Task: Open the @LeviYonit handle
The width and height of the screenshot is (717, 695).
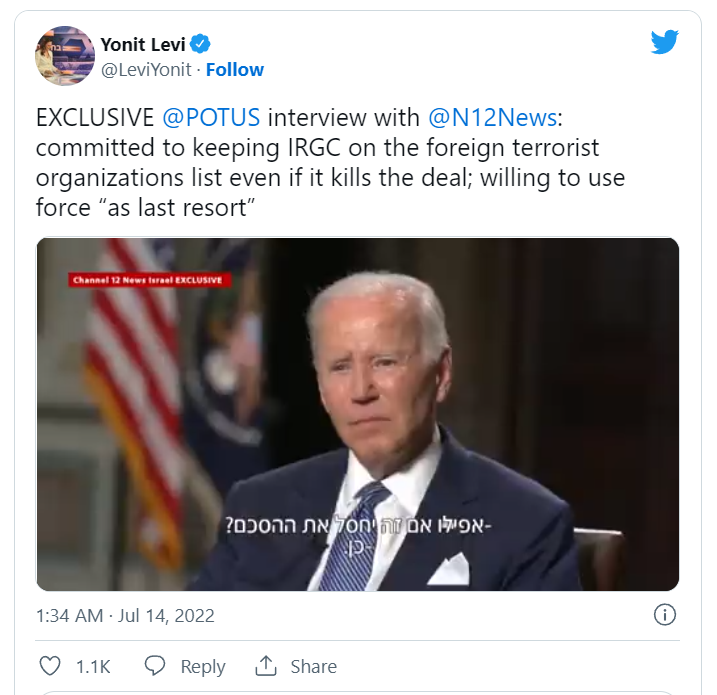Action: (146, 70)
